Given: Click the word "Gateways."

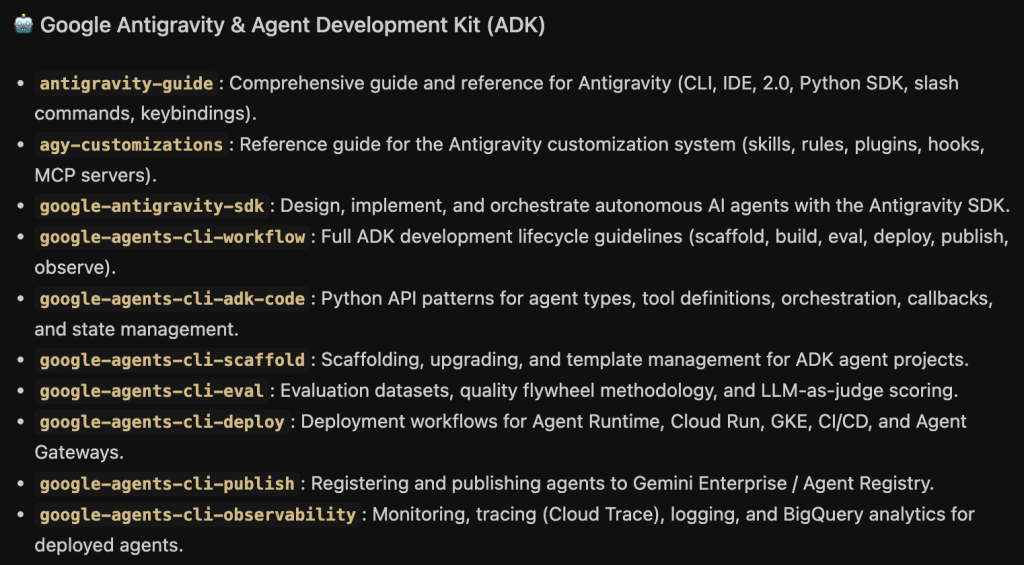Looking at the screenshot, I should coord(79,452).
